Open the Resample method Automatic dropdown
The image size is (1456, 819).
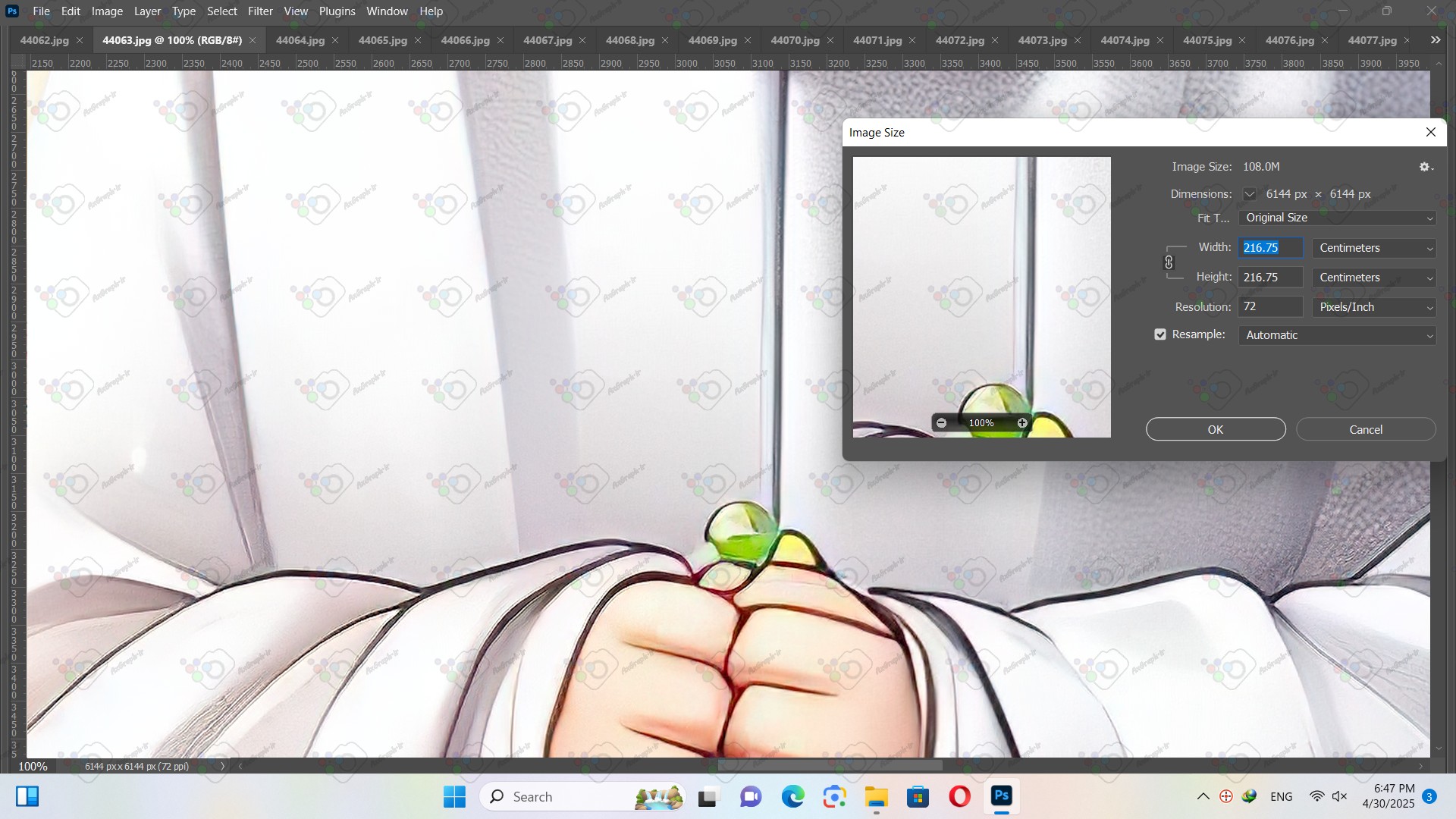1338,335
